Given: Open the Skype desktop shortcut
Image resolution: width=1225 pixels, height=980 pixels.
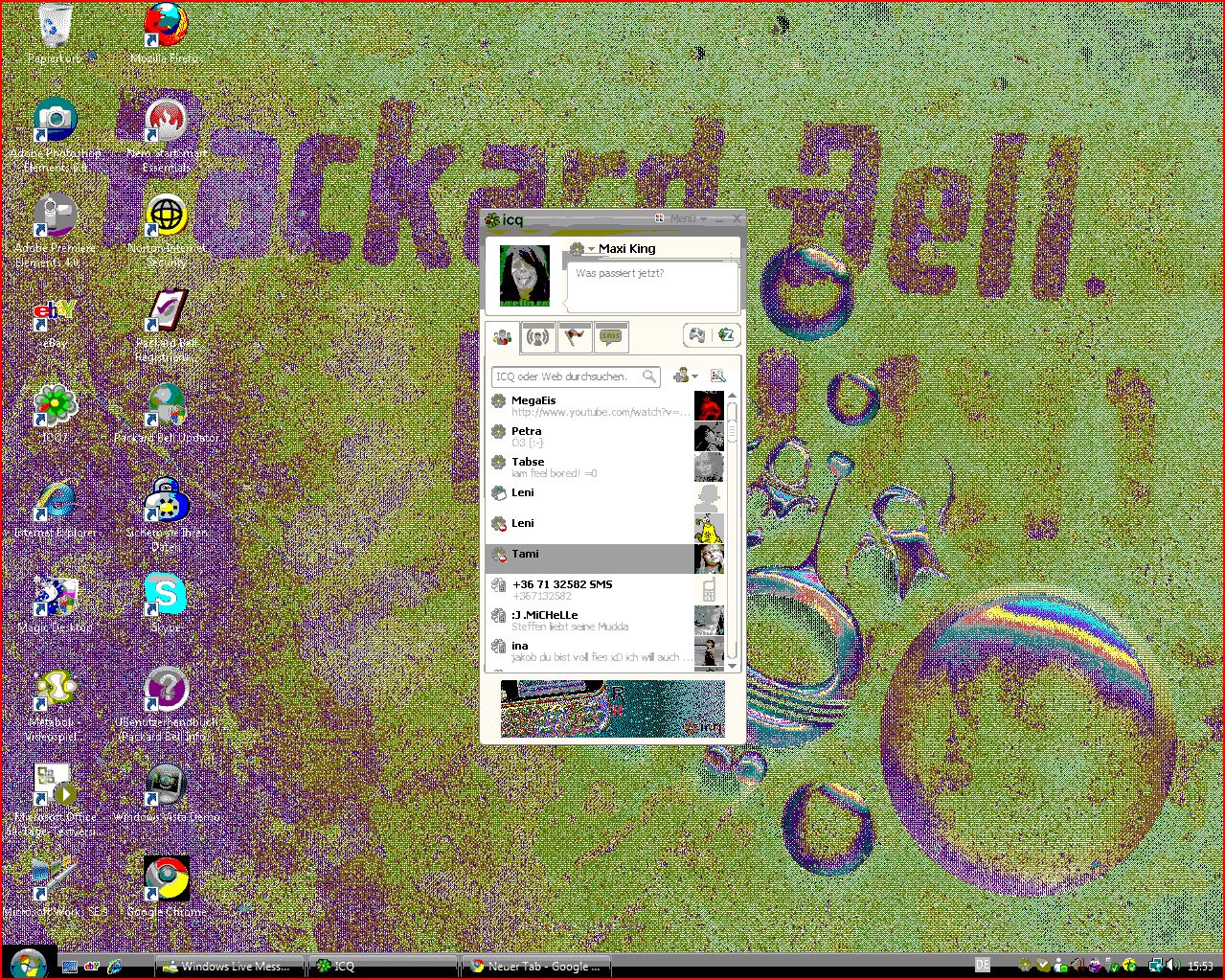Looking at the screenshot, I should tap(166, 602).
